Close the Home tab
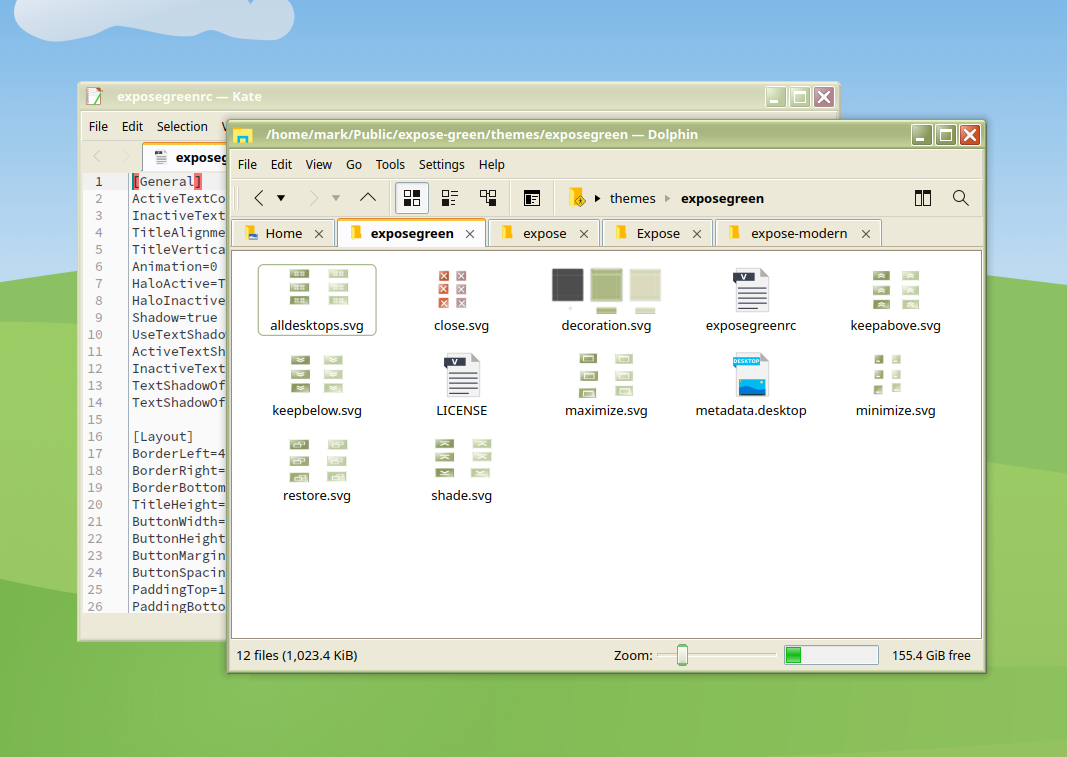Image resolution: width=1067 pixels, height=757 pixels. pyautogui.click(x=319, y=234)
